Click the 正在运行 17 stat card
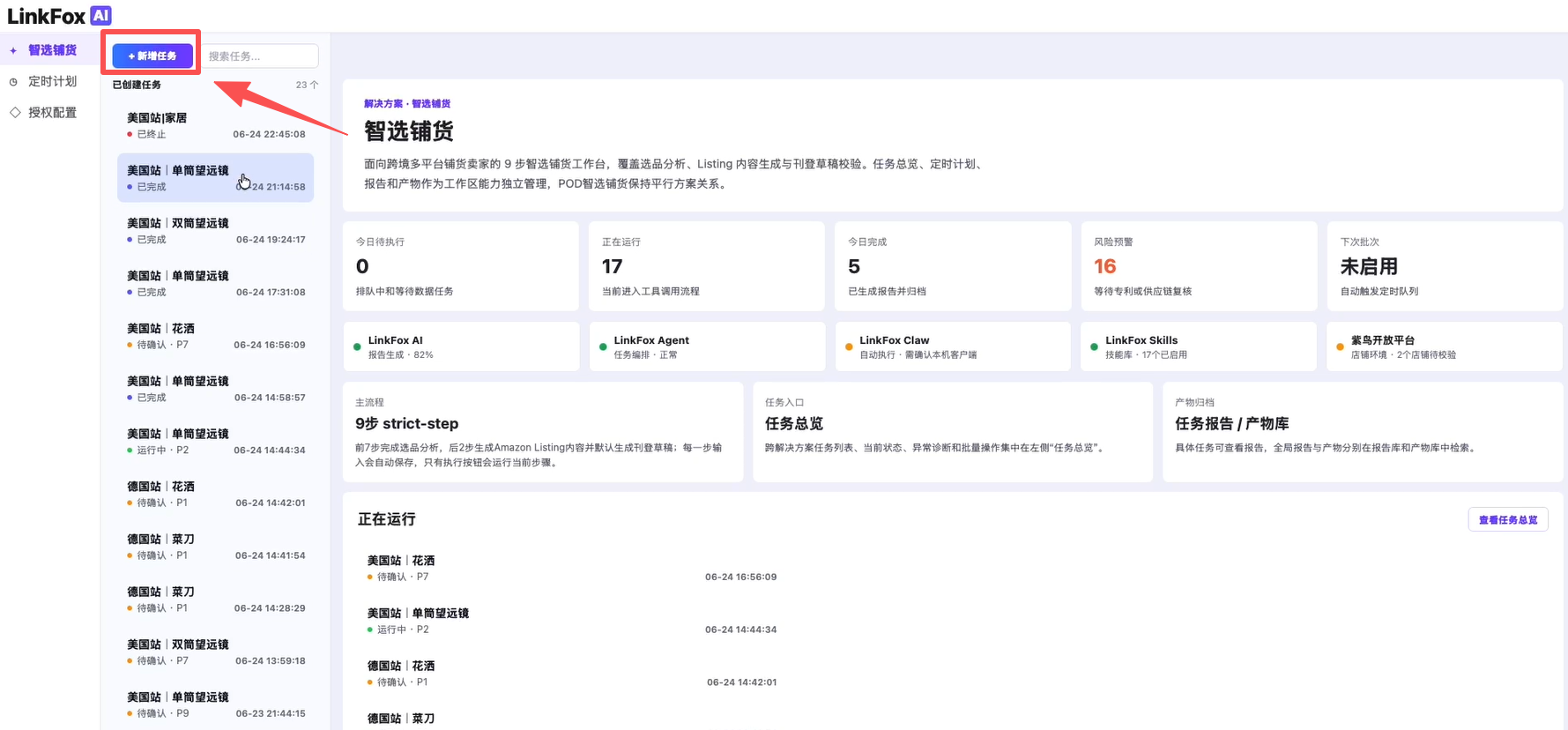The width and height of the screenshot is (1568, 730). point(707,266)
